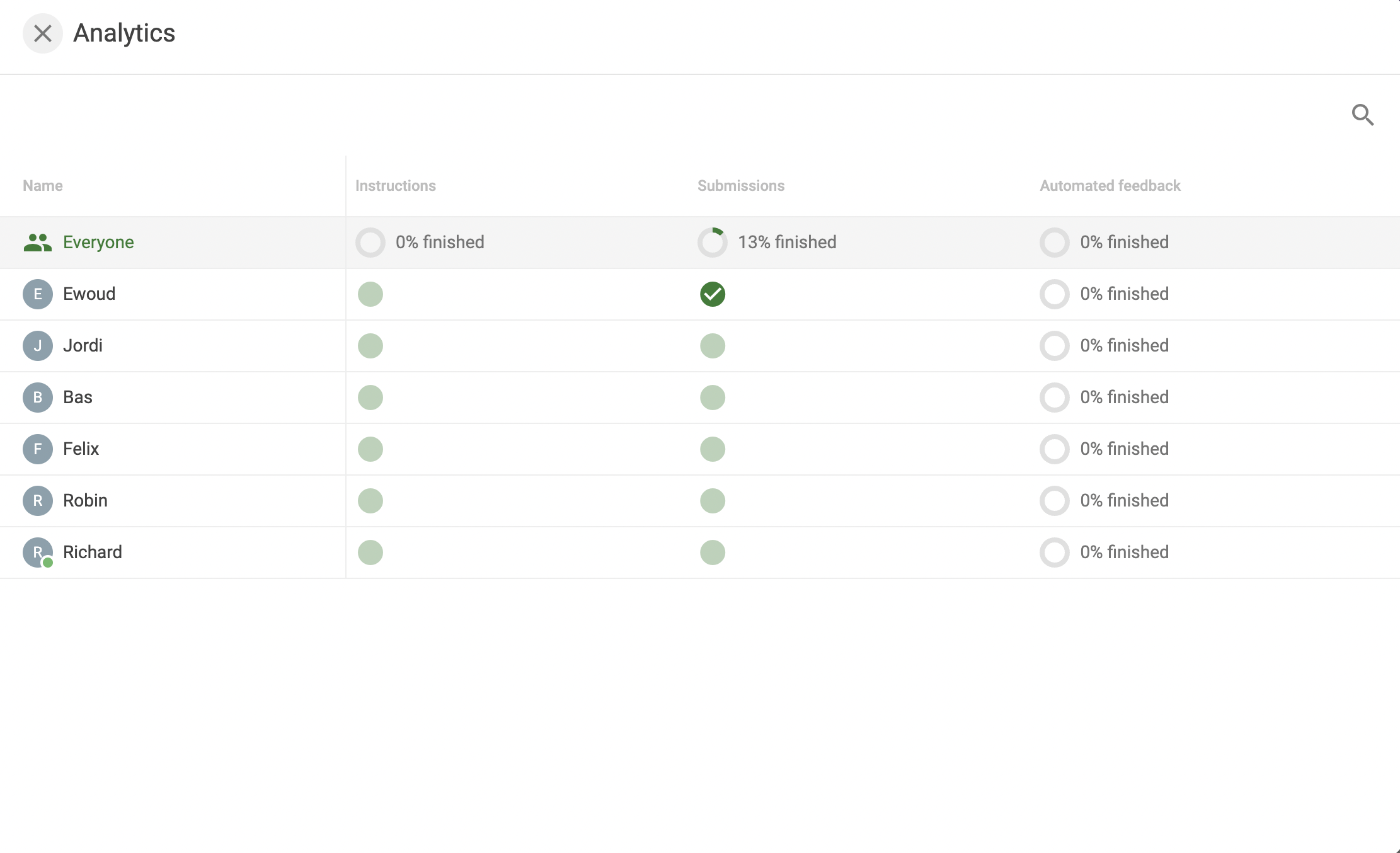1400x853 pixels.
Task: Click Jordi's Submissions status dot
Action: 713,346
